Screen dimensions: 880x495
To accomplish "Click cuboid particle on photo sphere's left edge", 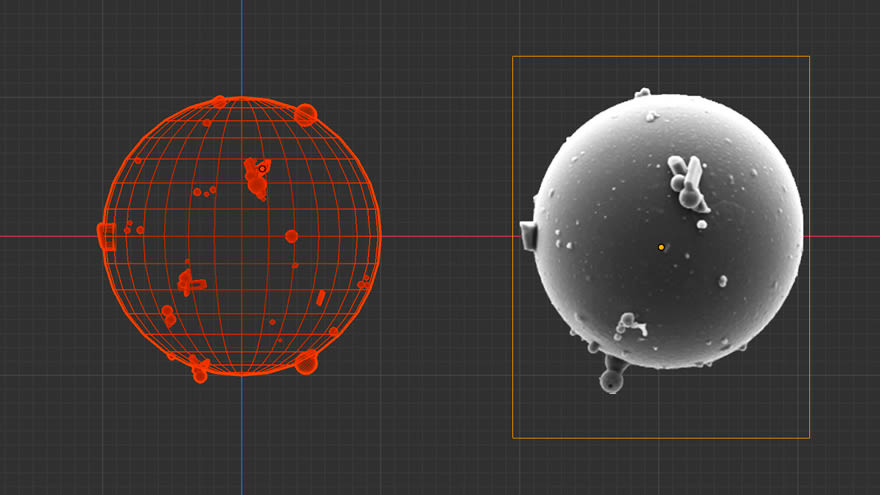I will 529,235.
